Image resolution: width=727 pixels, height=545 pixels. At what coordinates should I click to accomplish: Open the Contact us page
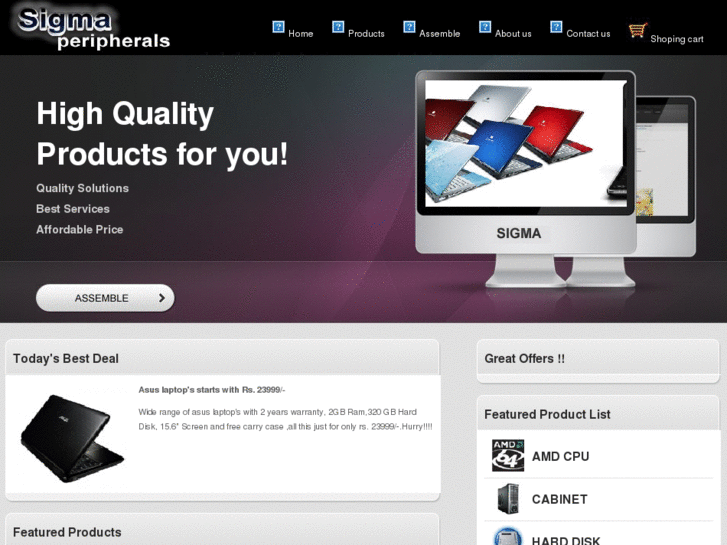(x=588, y=34)
